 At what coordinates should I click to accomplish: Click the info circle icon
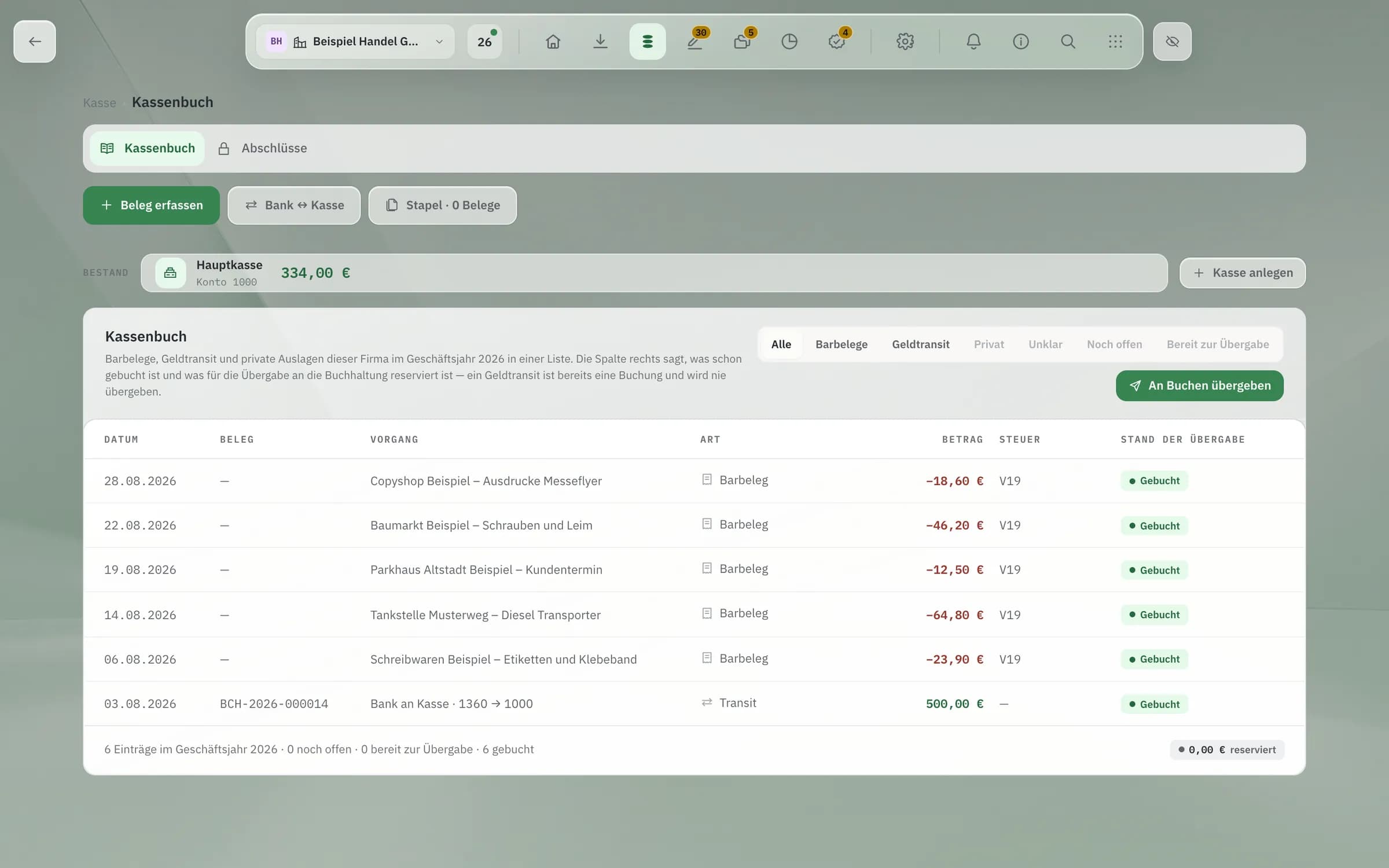tap(1021, 42)
